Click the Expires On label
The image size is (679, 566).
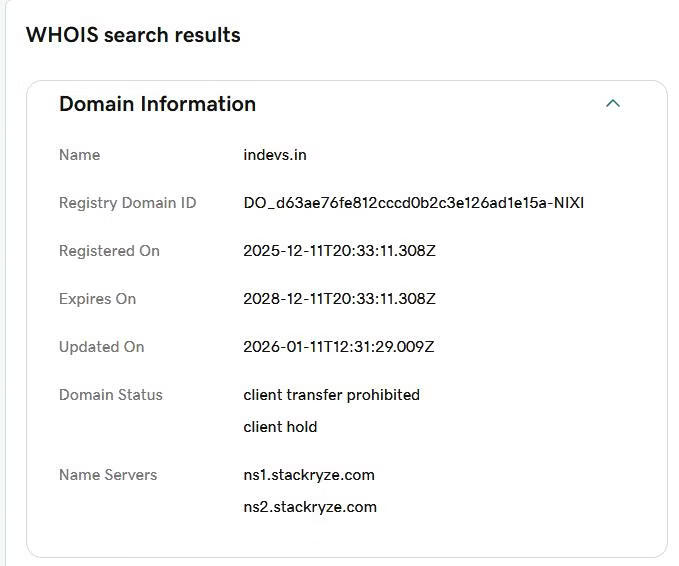coord(97,299)
